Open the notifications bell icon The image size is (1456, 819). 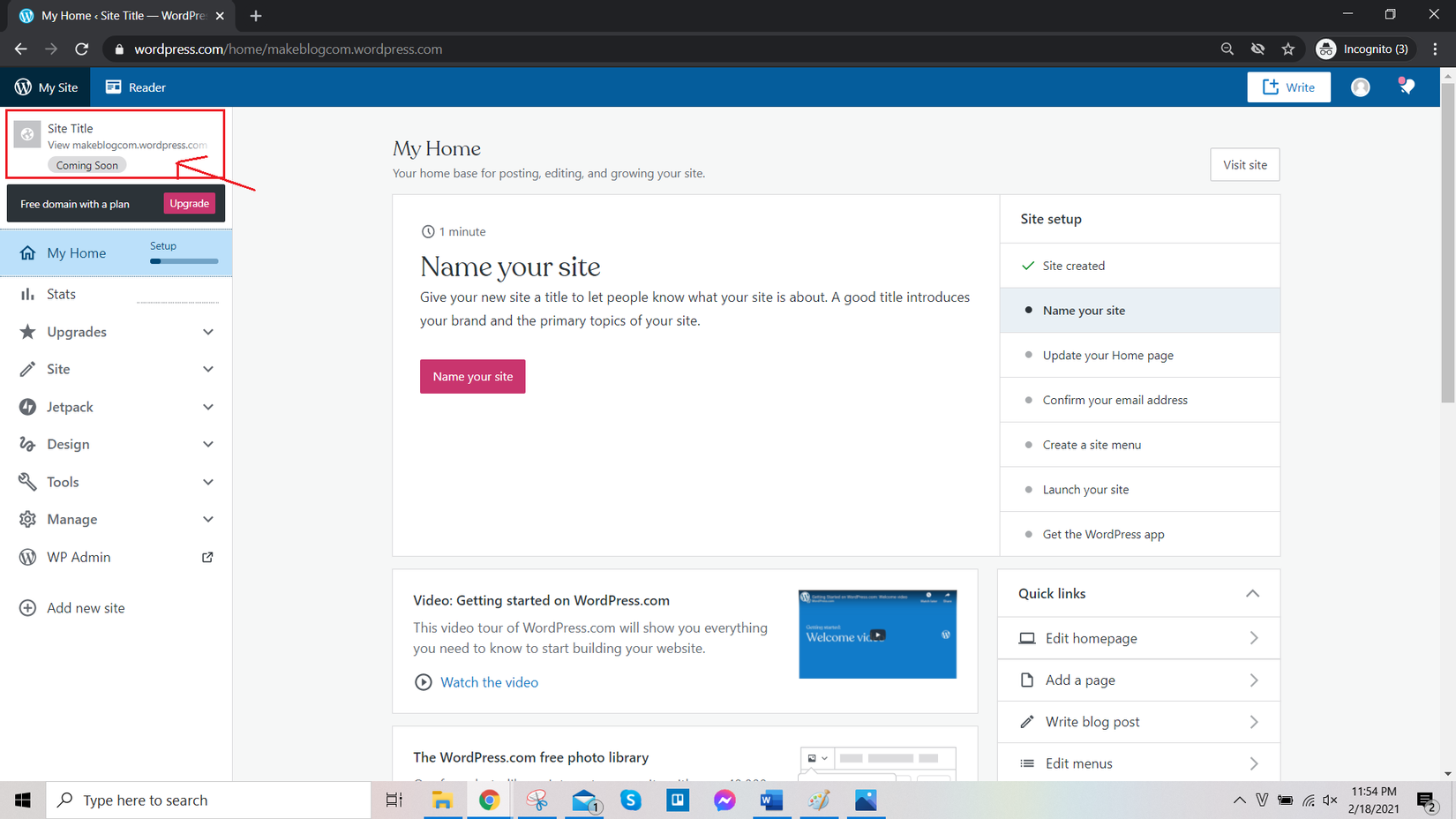coord(1407,86)
